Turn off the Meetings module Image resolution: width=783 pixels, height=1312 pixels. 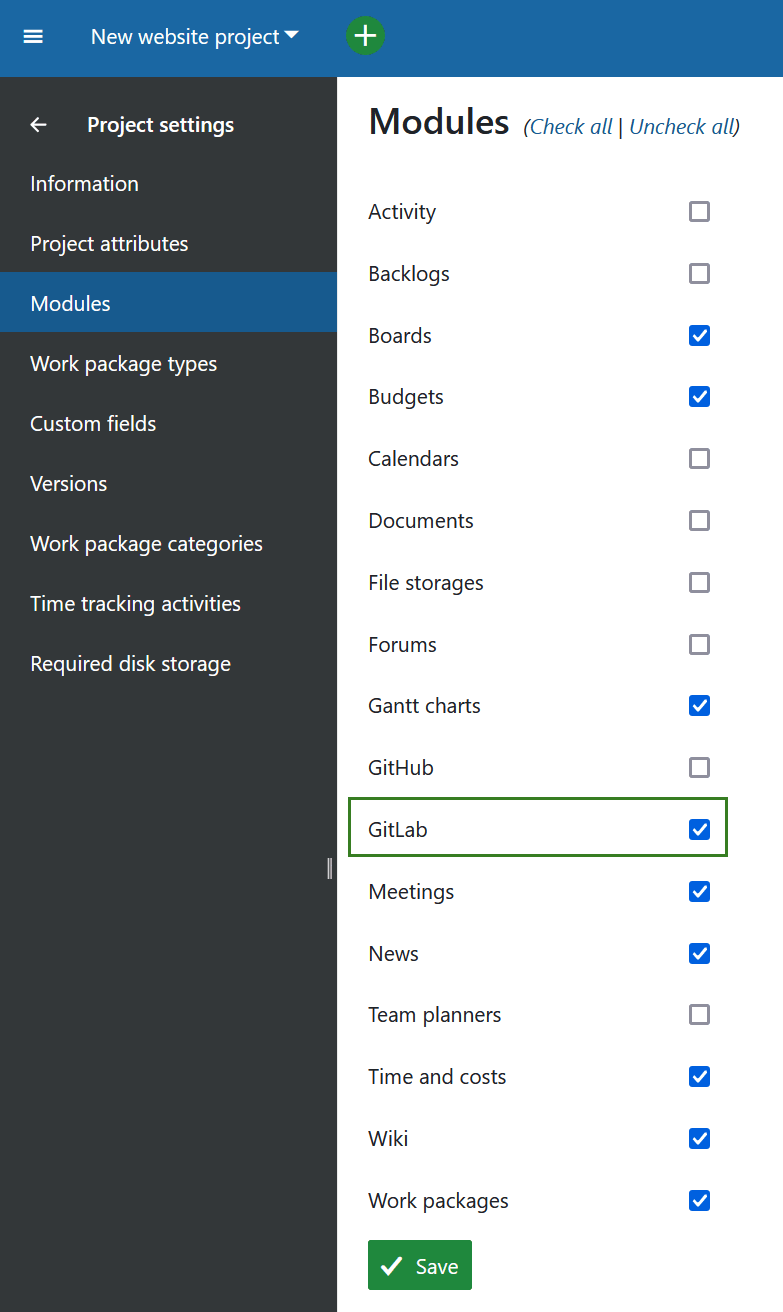pos(699,891)
